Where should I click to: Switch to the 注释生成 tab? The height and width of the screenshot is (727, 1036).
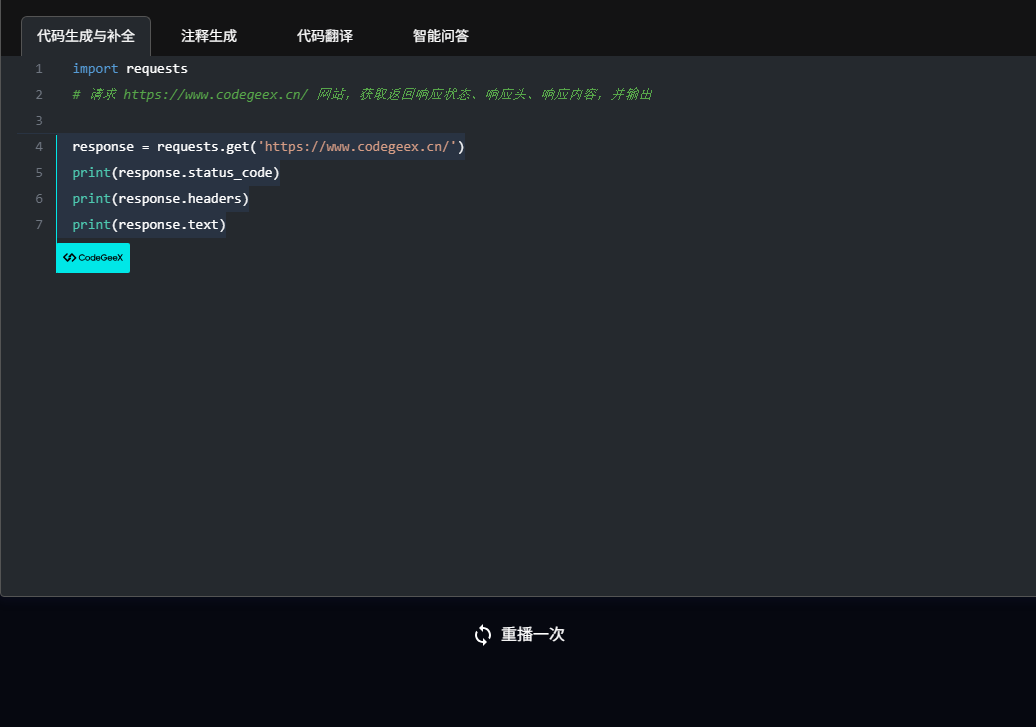(x=209, y=36)
